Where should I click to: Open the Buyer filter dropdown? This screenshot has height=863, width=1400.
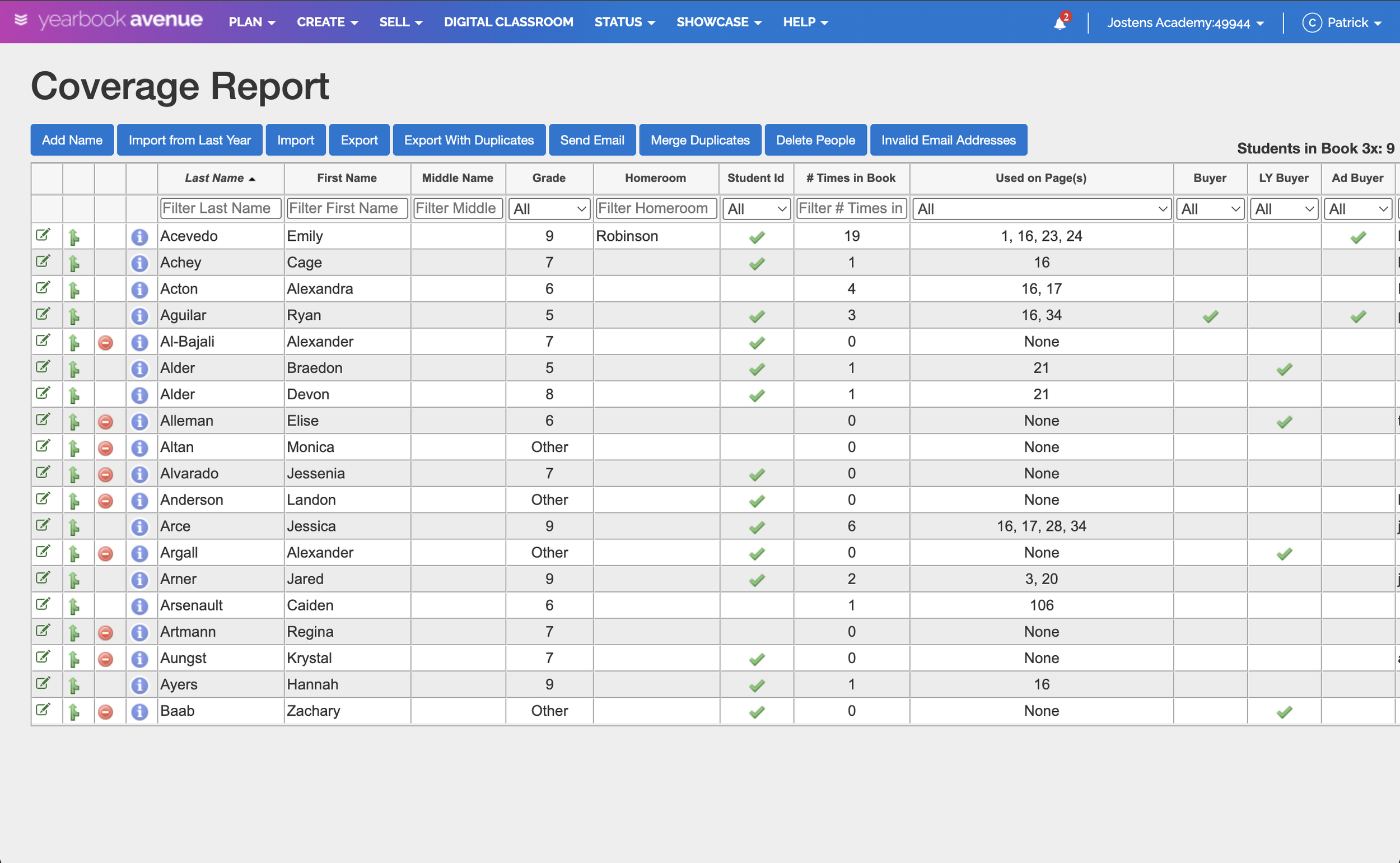[1210, 209]
